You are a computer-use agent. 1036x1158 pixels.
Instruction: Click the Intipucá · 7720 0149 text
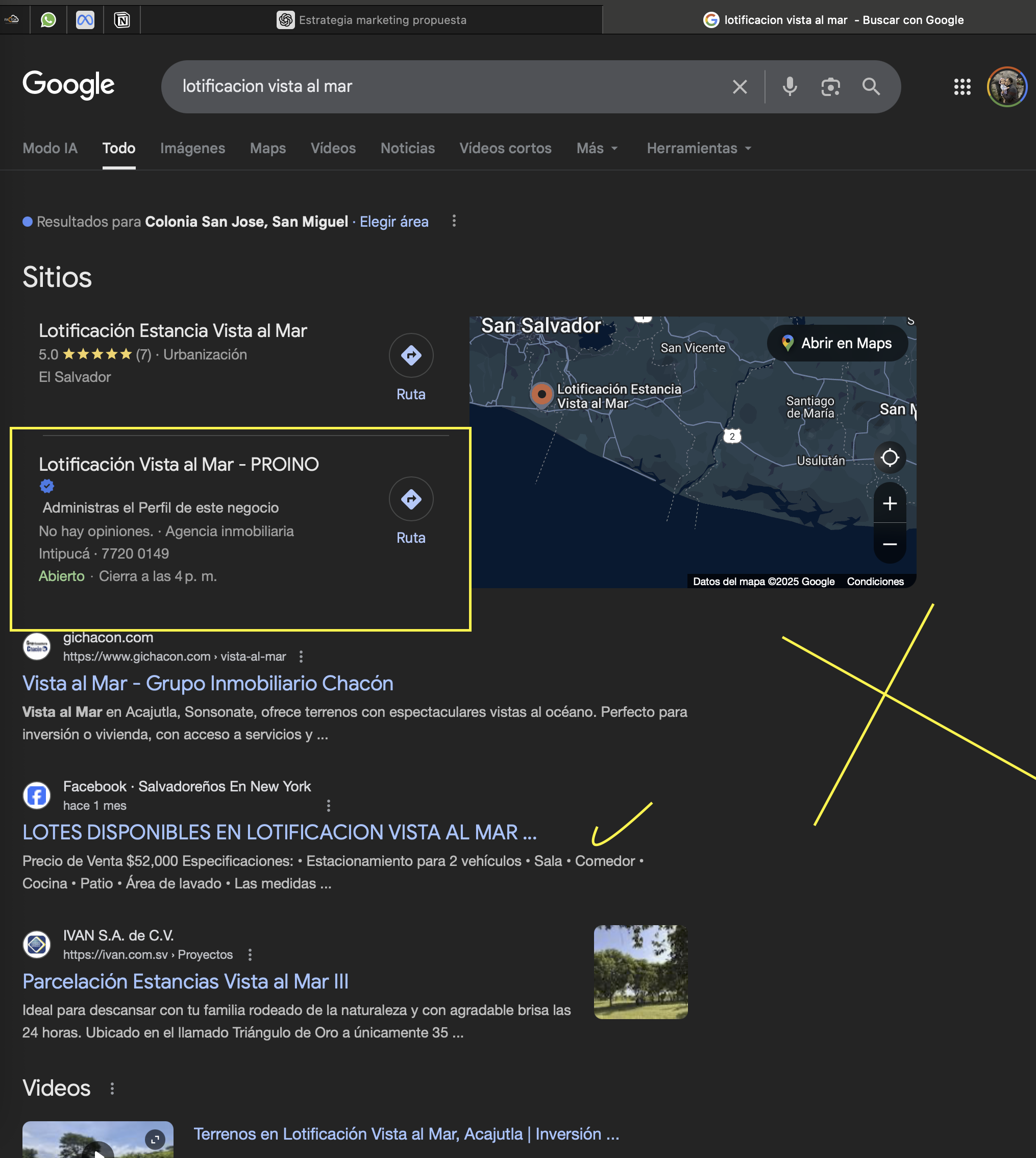pyautogui.click(x=104, y=553)
